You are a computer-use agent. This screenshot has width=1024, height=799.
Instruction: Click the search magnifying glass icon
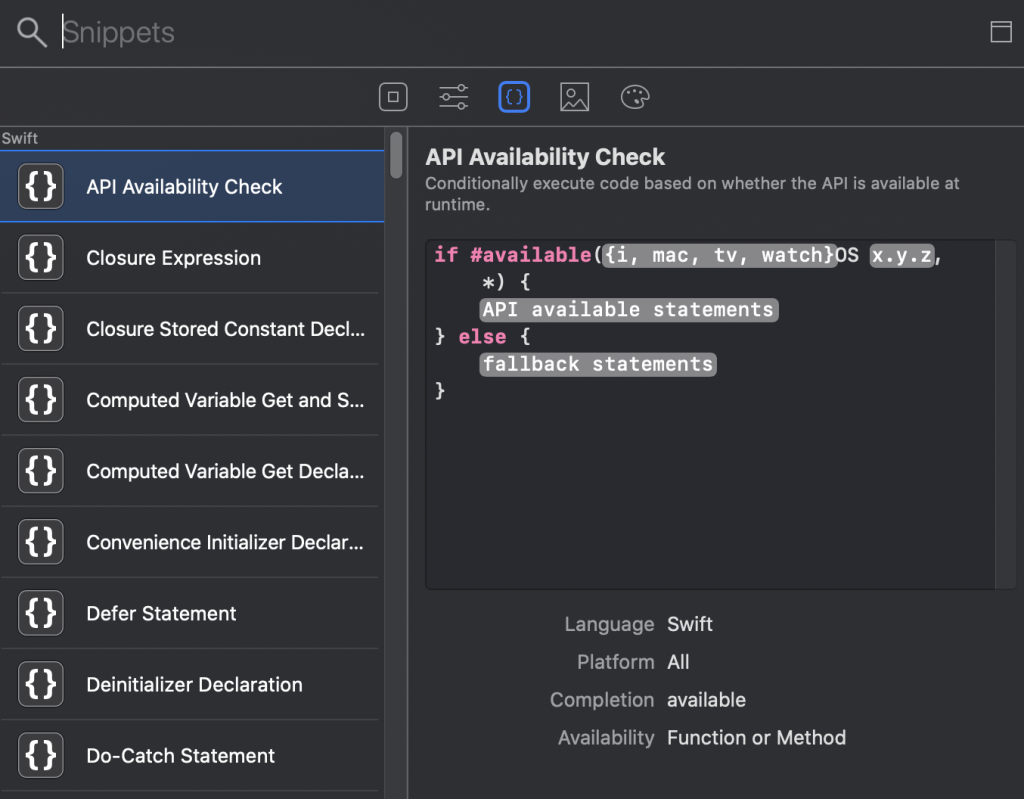(x=32, y=33)
